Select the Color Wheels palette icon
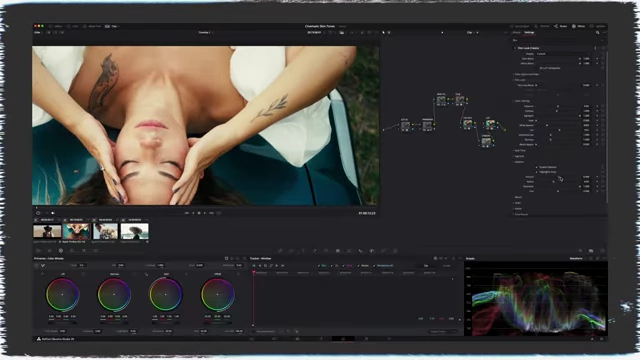Image resolution: width=640 pixels, height=360 pixels. pos(60,251)
